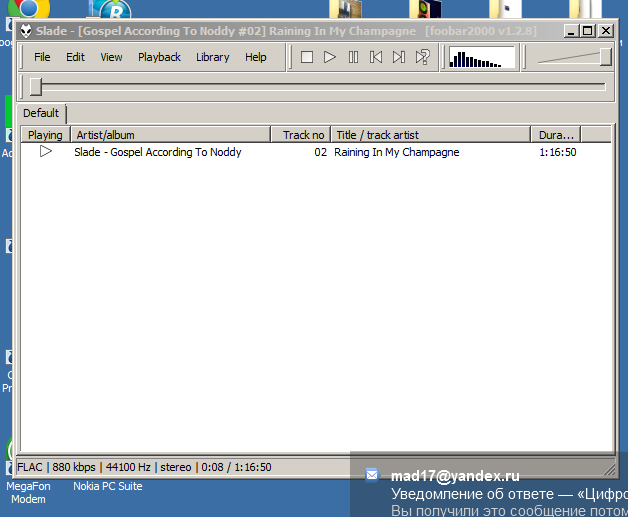Screen dimensions: 628x517
Task: Select the Default playlist tab
Action: [41, 113]
